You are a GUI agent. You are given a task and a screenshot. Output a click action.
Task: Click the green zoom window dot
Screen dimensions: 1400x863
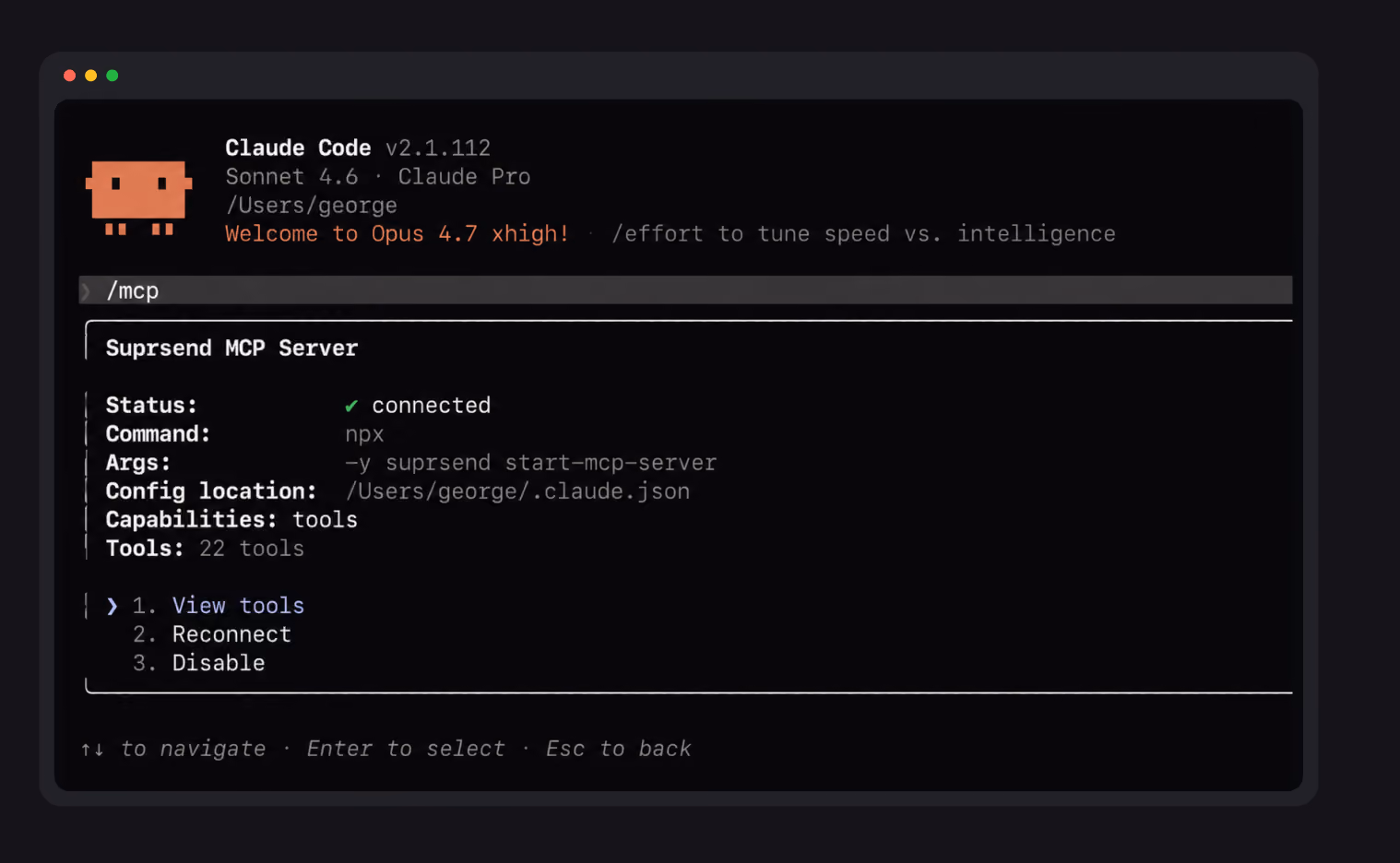point(112,76)
